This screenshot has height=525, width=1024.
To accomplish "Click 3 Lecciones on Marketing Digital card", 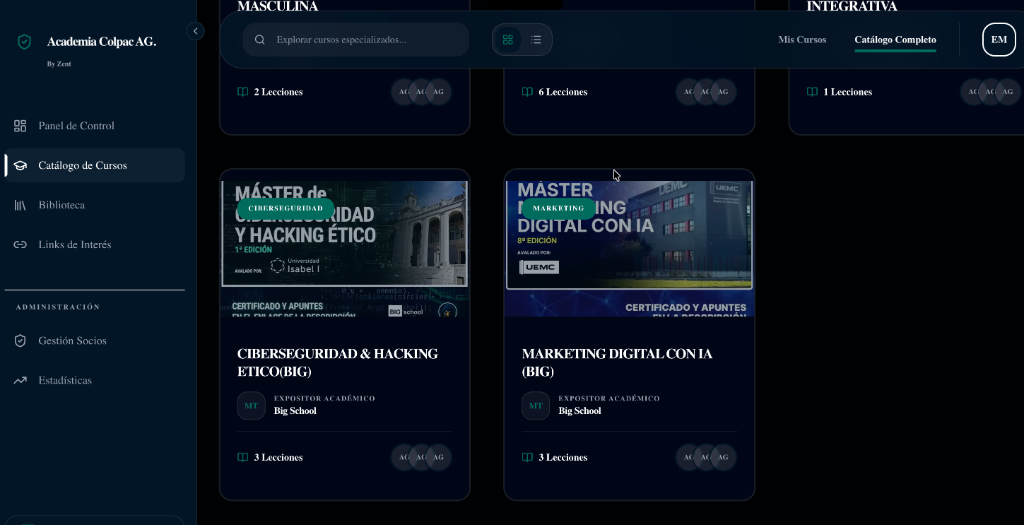I will tap(563, 457).
